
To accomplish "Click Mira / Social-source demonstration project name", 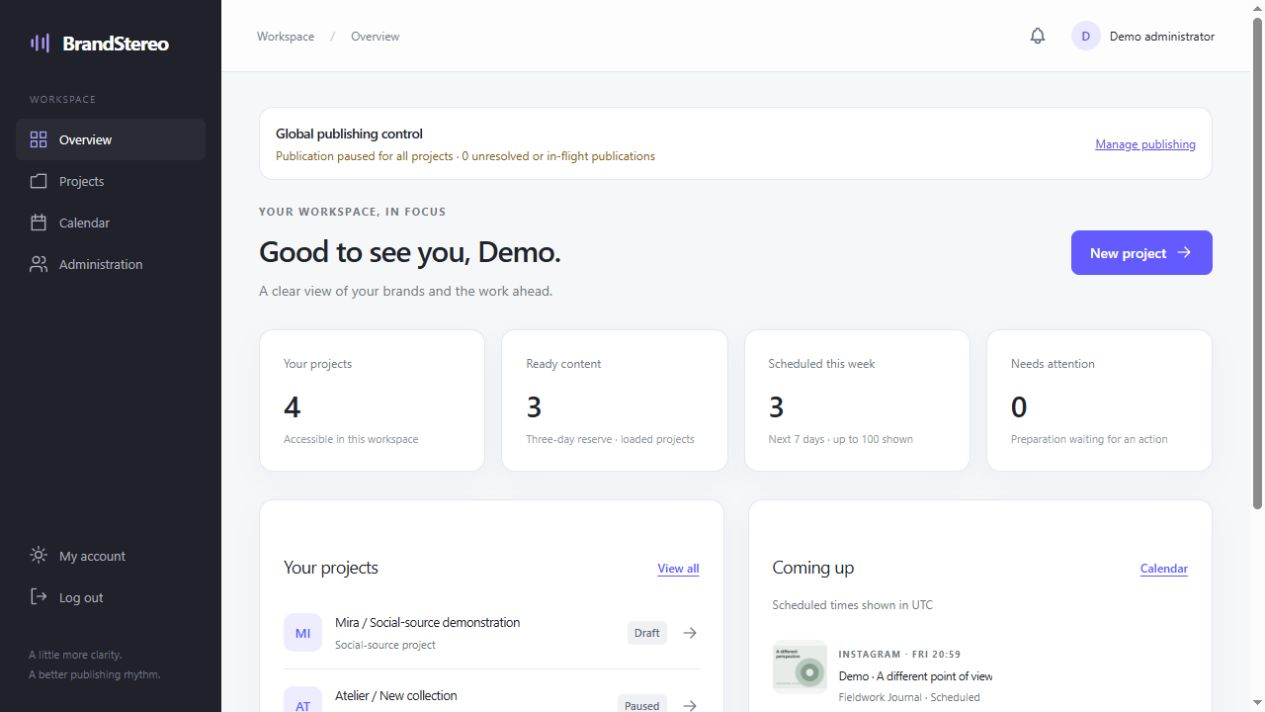I will [427, 622].
